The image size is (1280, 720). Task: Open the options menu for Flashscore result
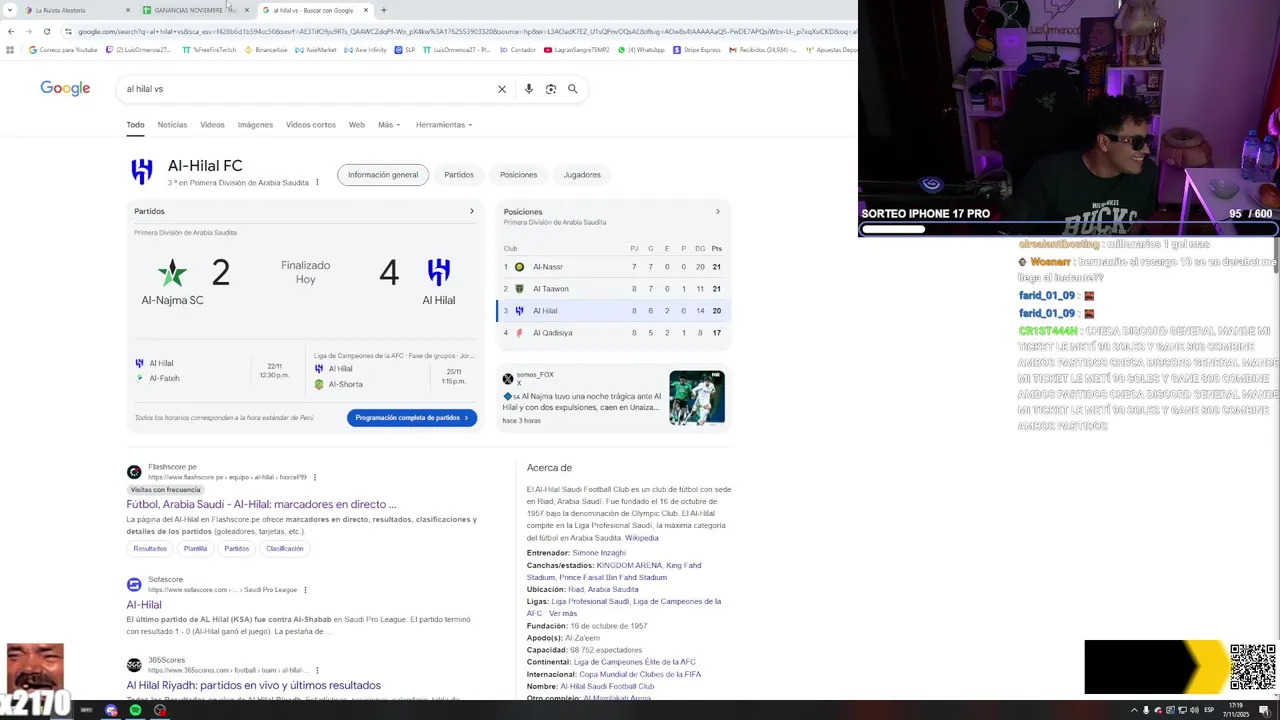pos(315,477)
